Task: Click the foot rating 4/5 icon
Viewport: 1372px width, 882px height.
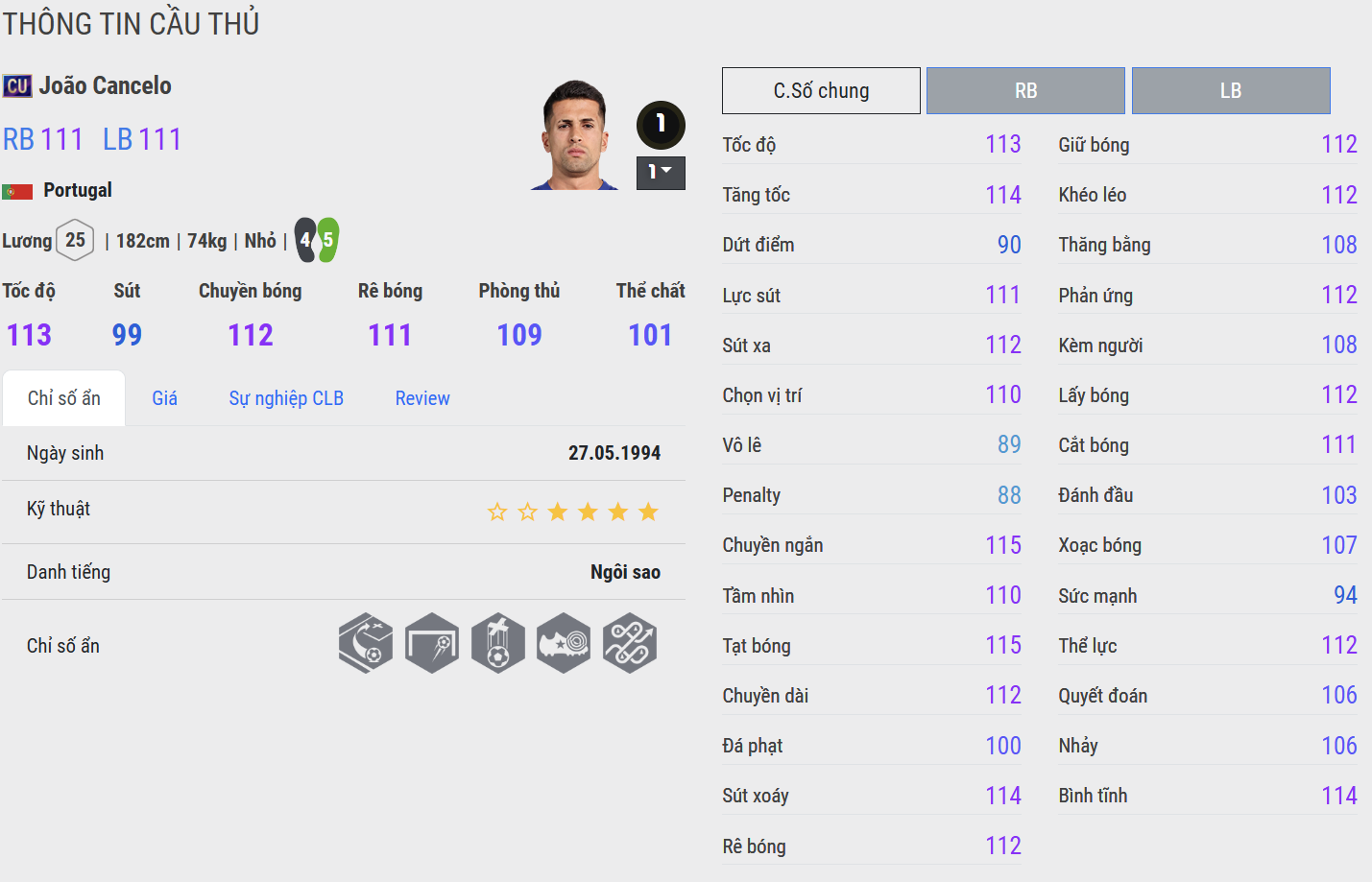Action: [317, 240]
